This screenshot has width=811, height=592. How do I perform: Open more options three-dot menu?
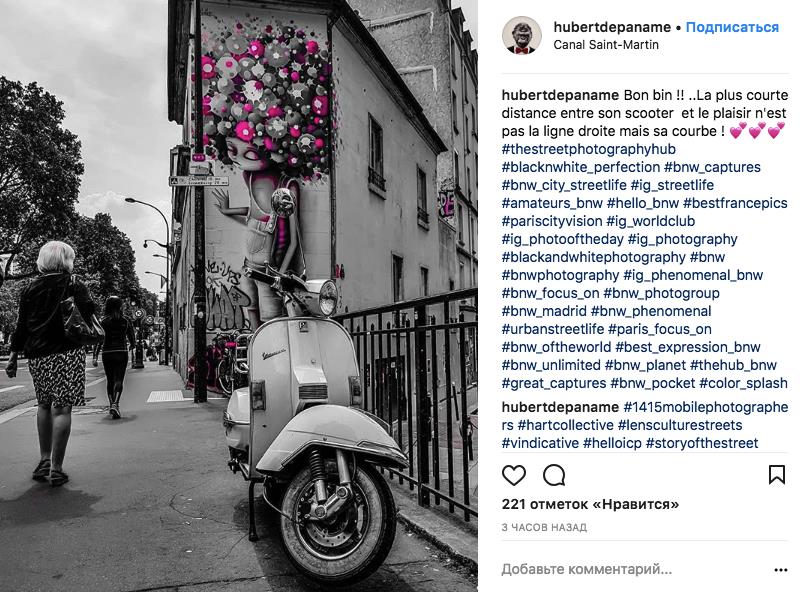(780, 570)
